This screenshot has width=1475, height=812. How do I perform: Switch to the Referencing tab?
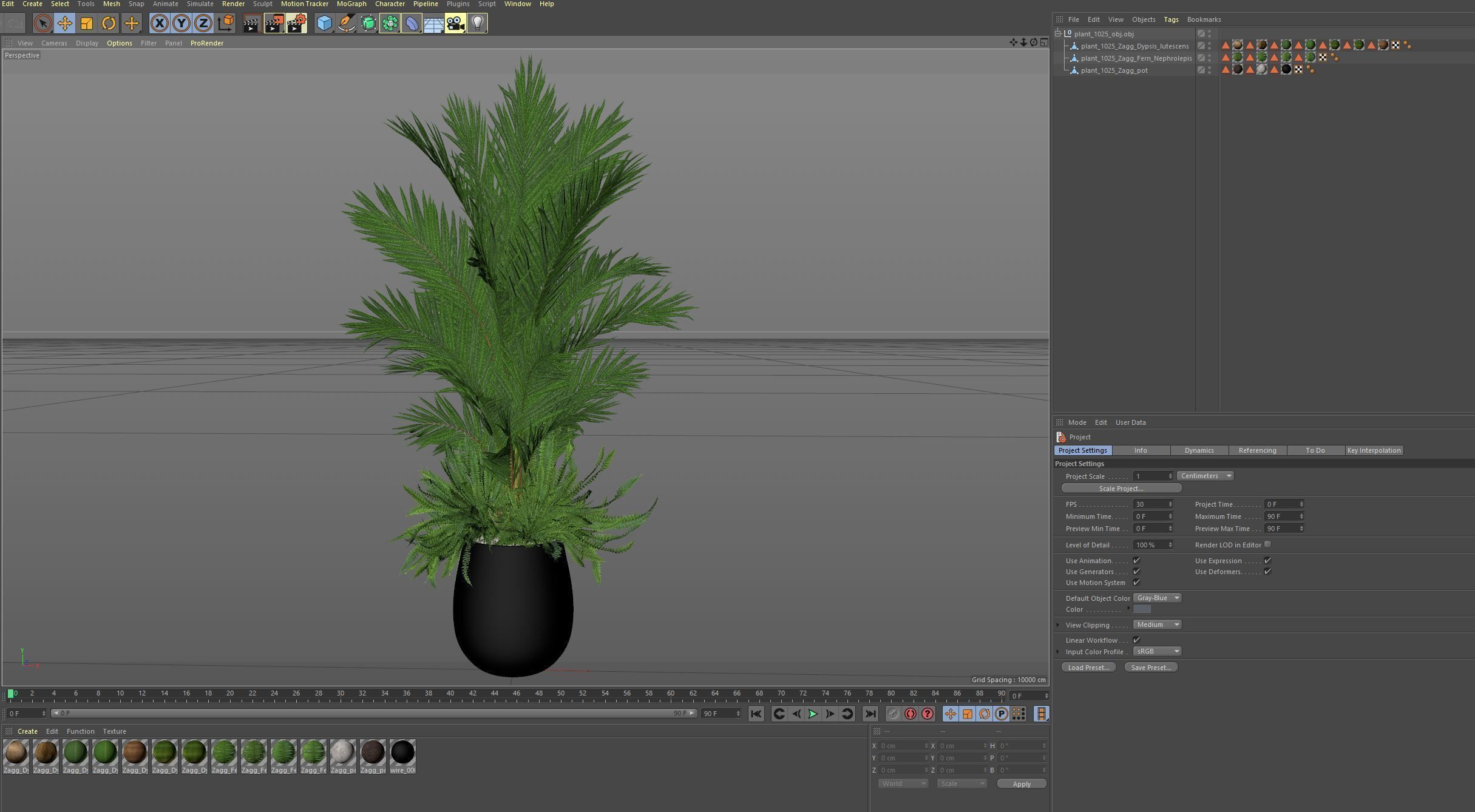click(1258, 450)
